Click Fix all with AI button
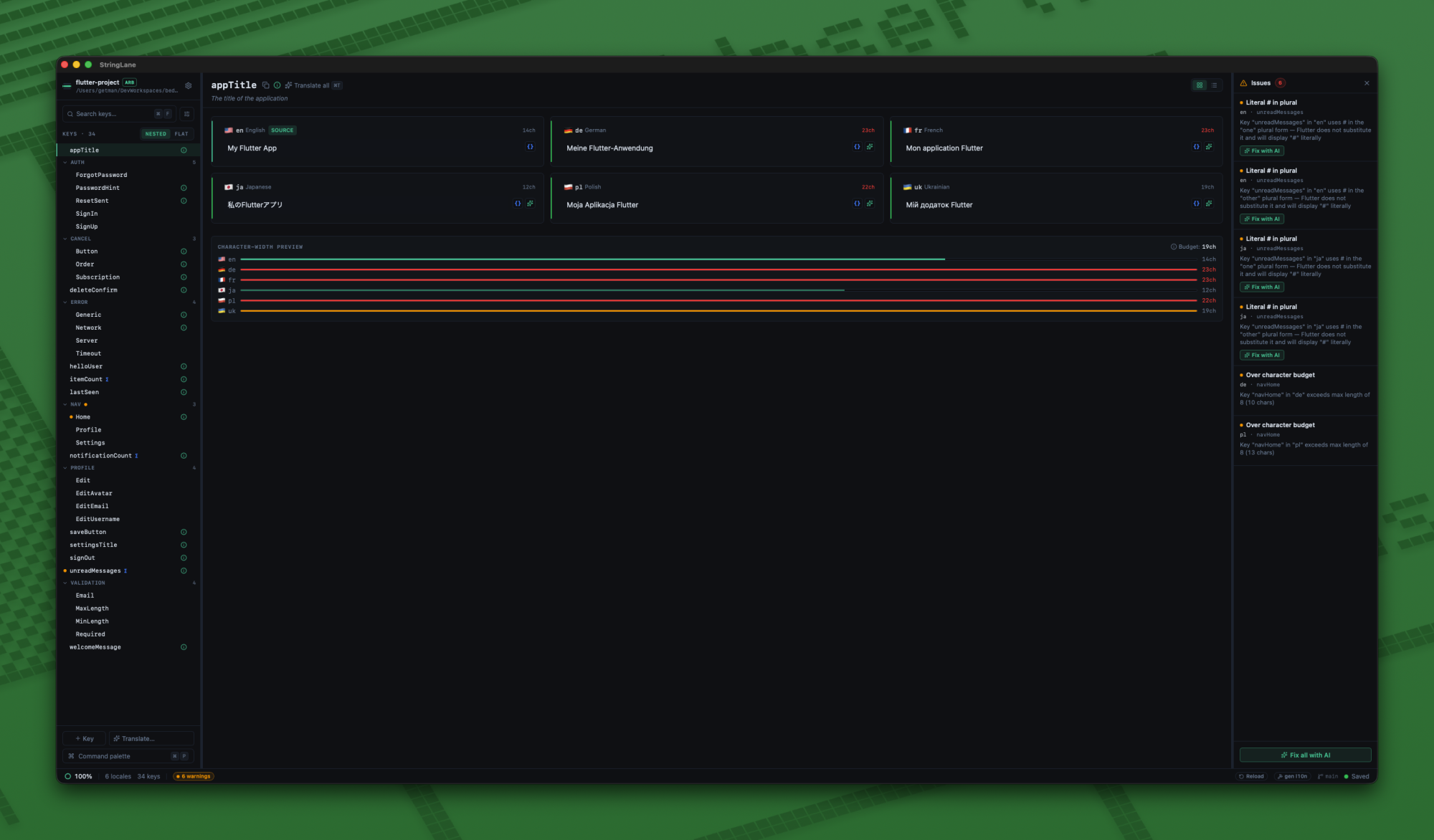 coord(1305,755)
